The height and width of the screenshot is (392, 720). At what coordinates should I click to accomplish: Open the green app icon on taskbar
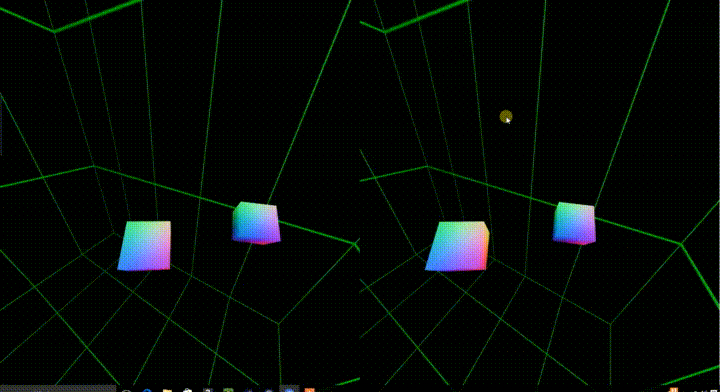228,390
